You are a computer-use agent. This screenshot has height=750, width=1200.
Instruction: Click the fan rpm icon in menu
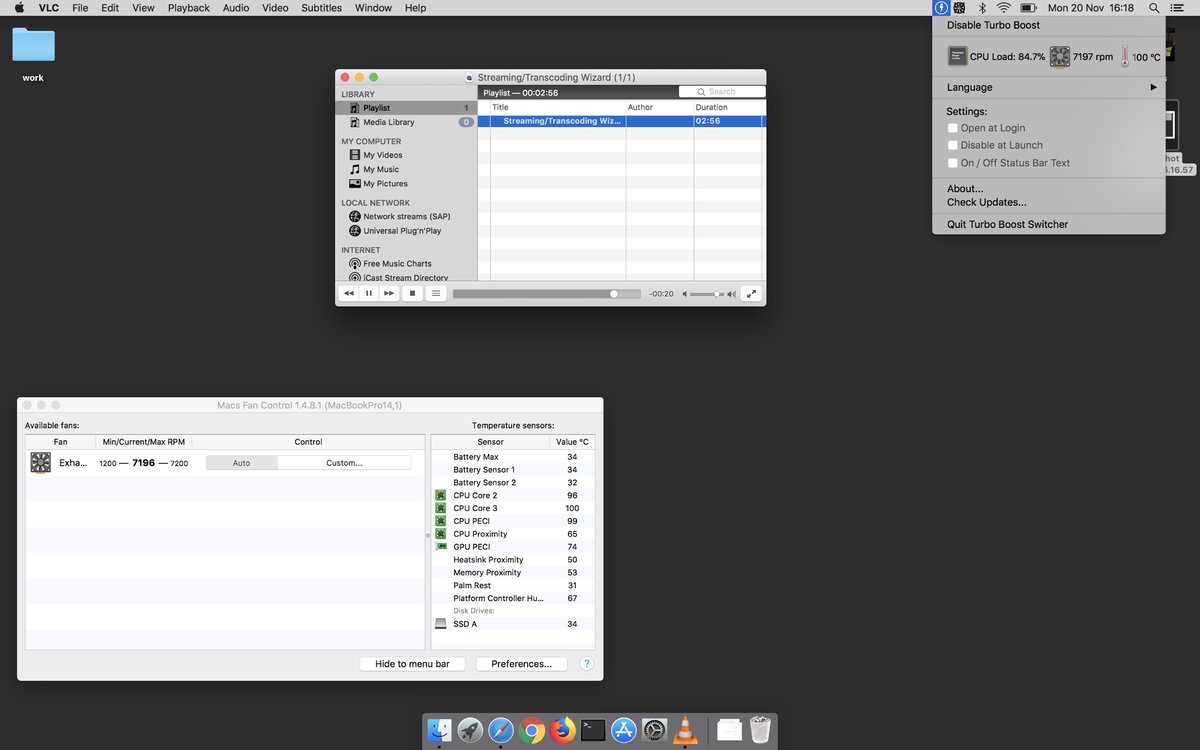tap(1059, 57)
